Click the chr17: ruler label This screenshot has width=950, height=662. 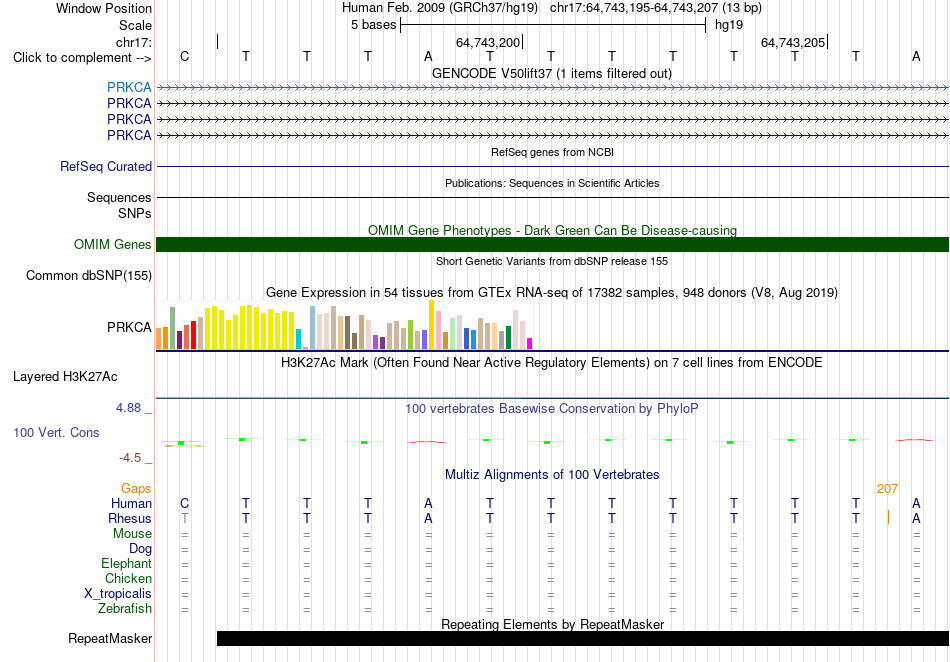click(133, 42)
